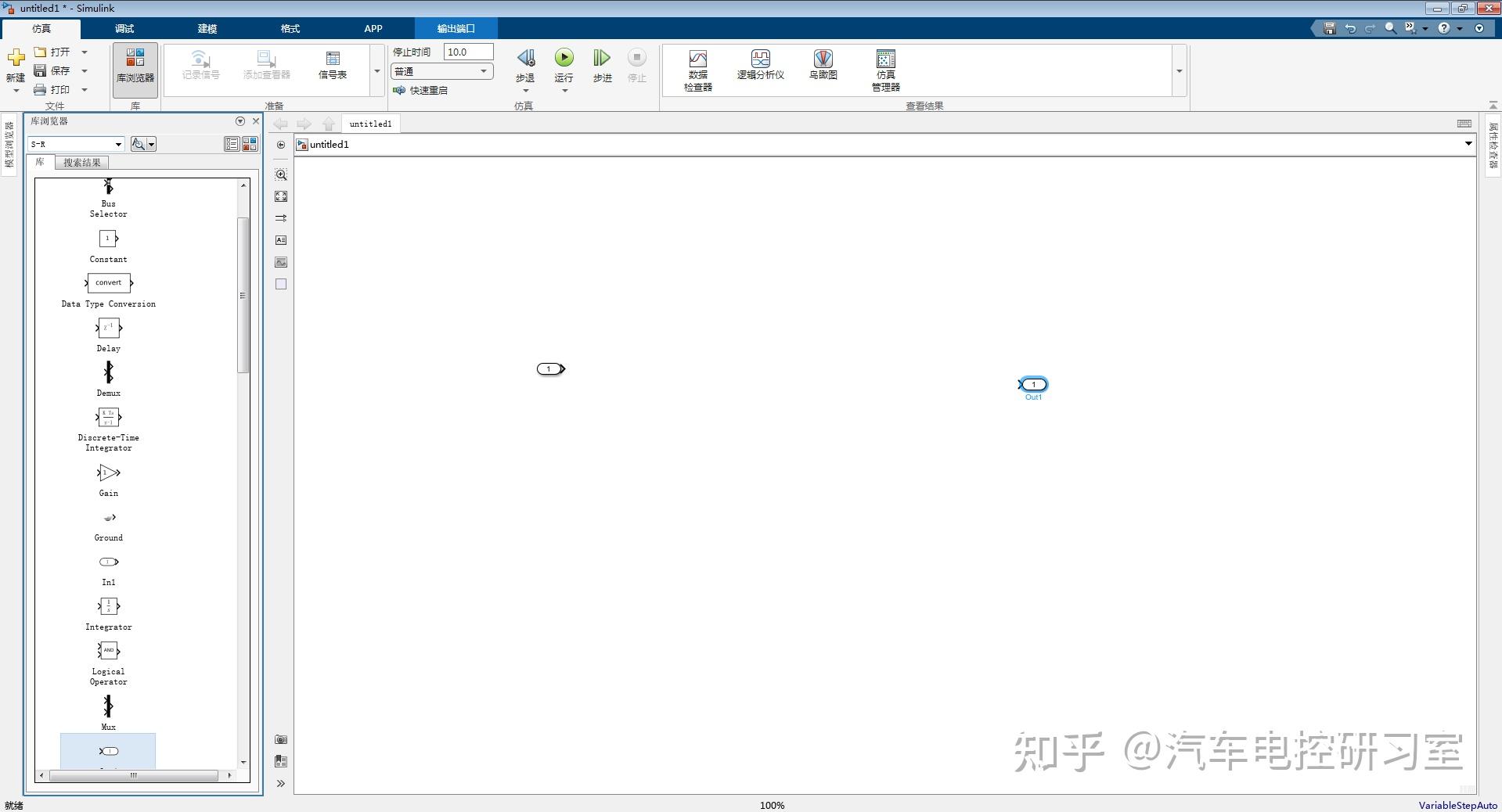Switch to the 调试 ribbon tab

(x=124, y=28)
